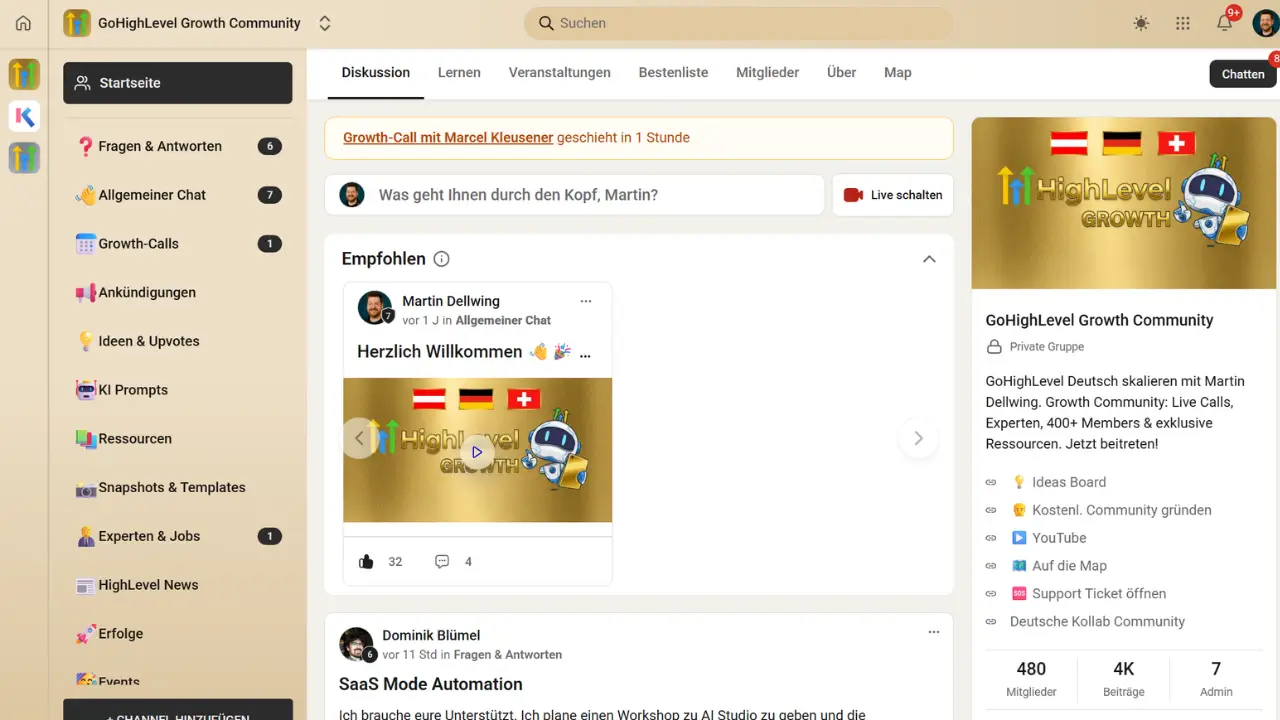Click the Channel hinzufügen button

178,710
